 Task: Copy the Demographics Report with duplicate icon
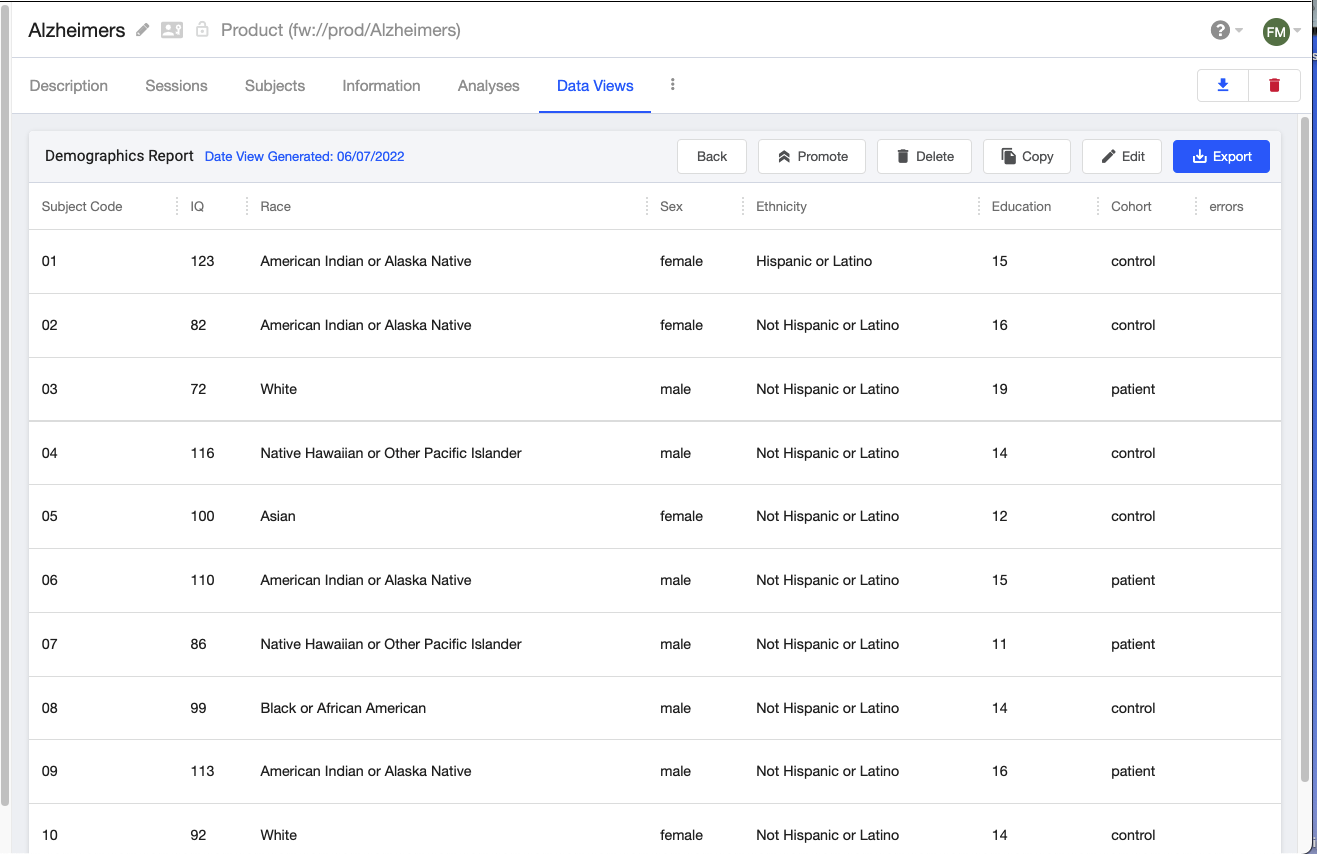1026,156
